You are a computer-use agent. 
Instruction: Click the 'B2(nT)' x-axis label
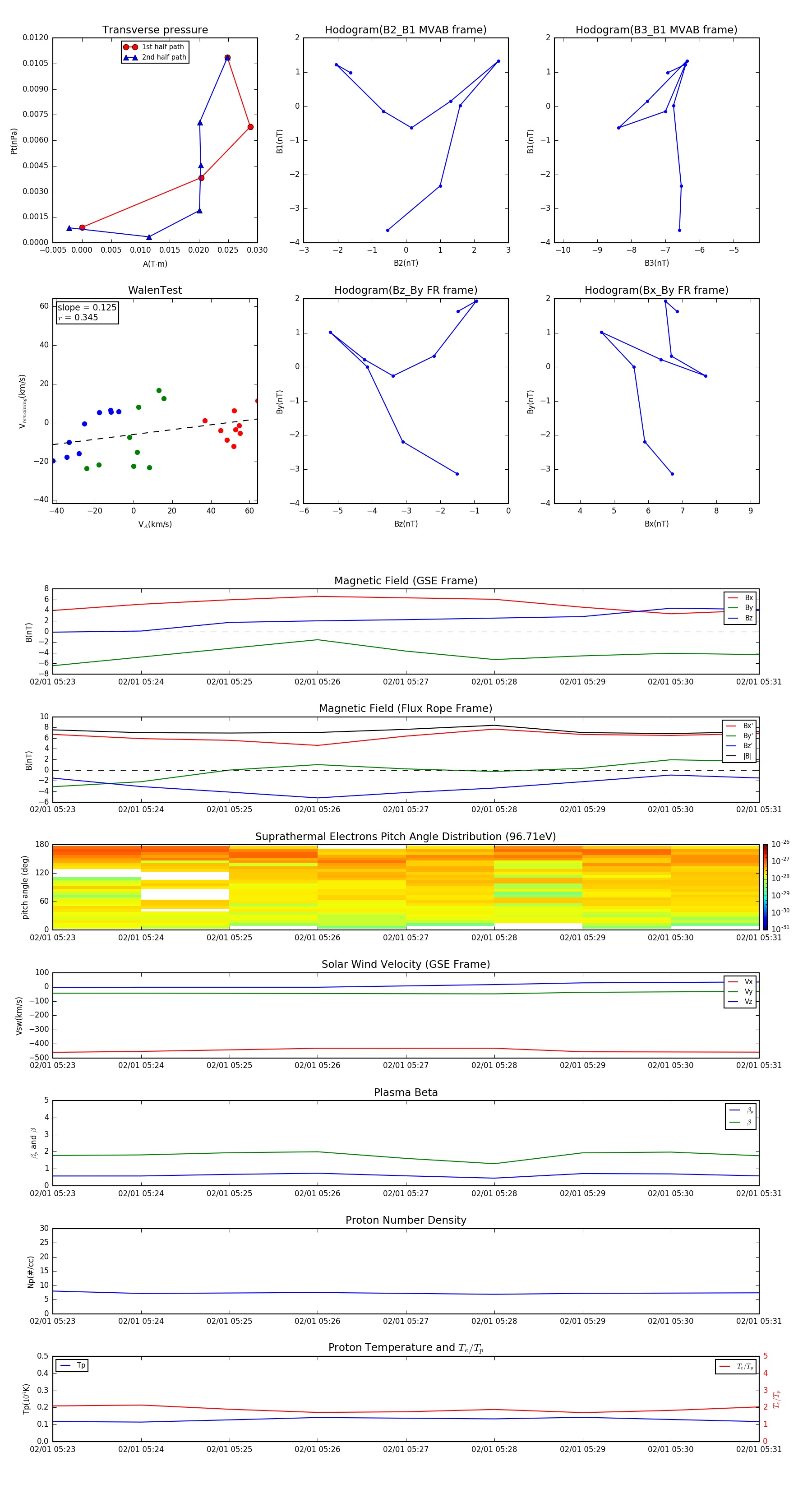(x=406, y=263)
